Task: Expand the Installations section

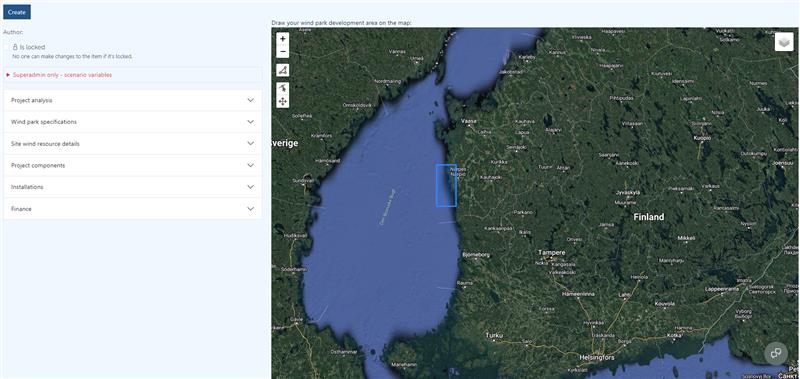Action: point(133,187)
